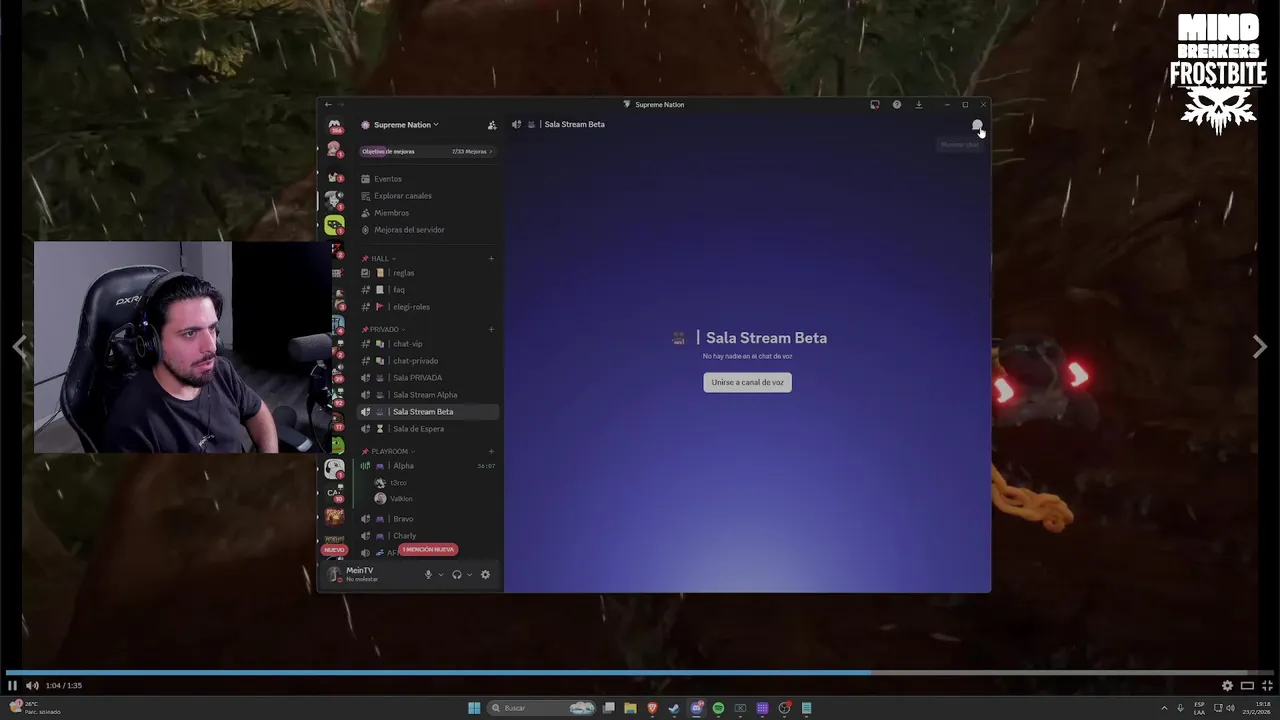Go to previous media with left arrow
1280x720 pixels.
click(20, 347)
